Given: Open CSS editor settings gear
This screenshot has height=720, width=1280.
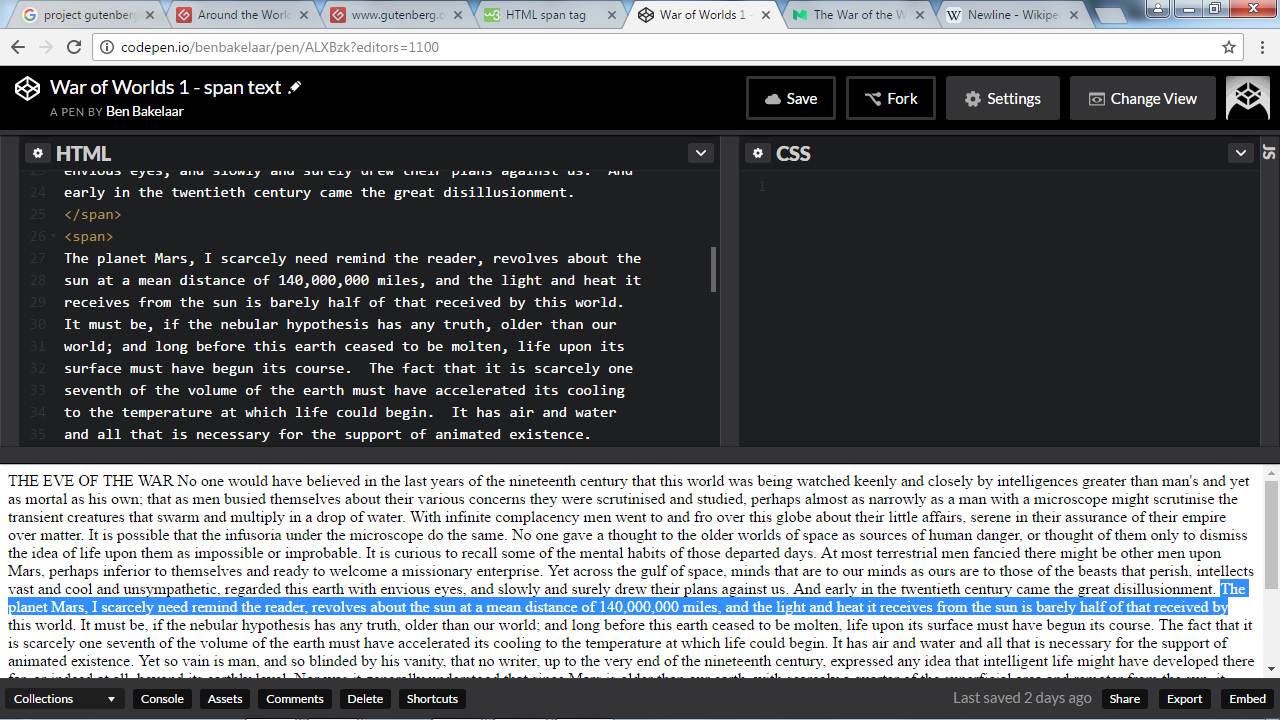Looking at the screenshot, I should pyautogui.click(x=758, y=153).
